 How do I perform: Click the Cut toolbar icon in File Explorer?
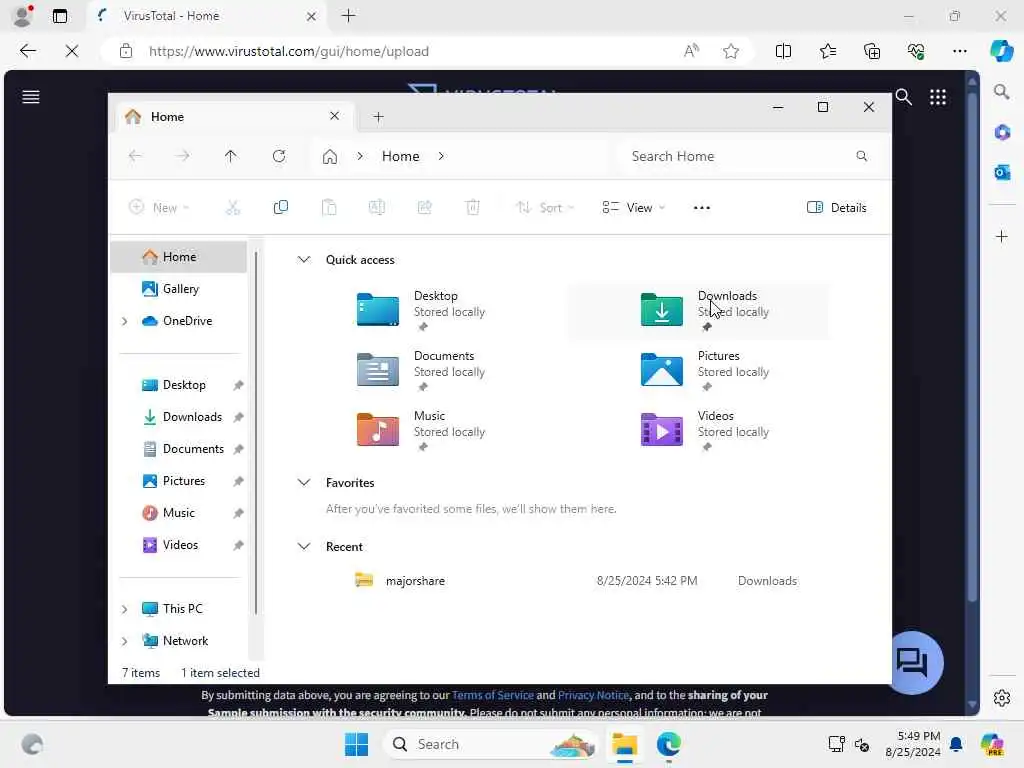pos(232,208)
